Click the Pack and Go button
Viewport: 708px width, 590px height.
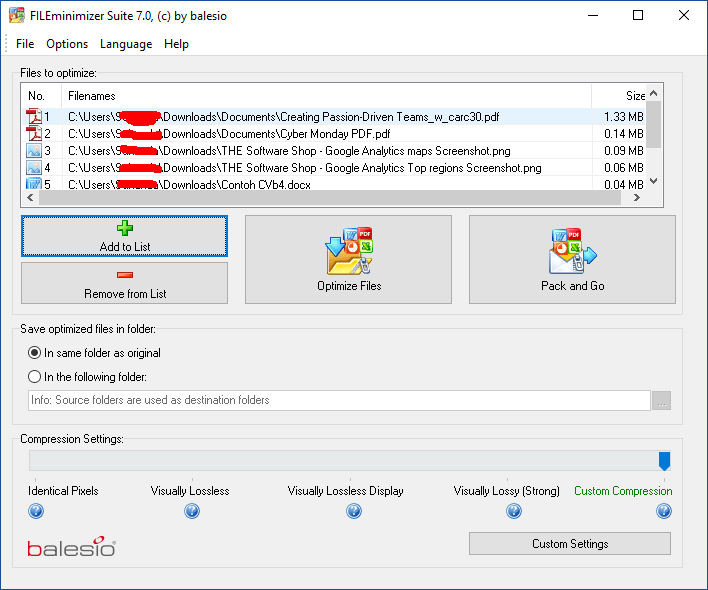click(572, 260)
